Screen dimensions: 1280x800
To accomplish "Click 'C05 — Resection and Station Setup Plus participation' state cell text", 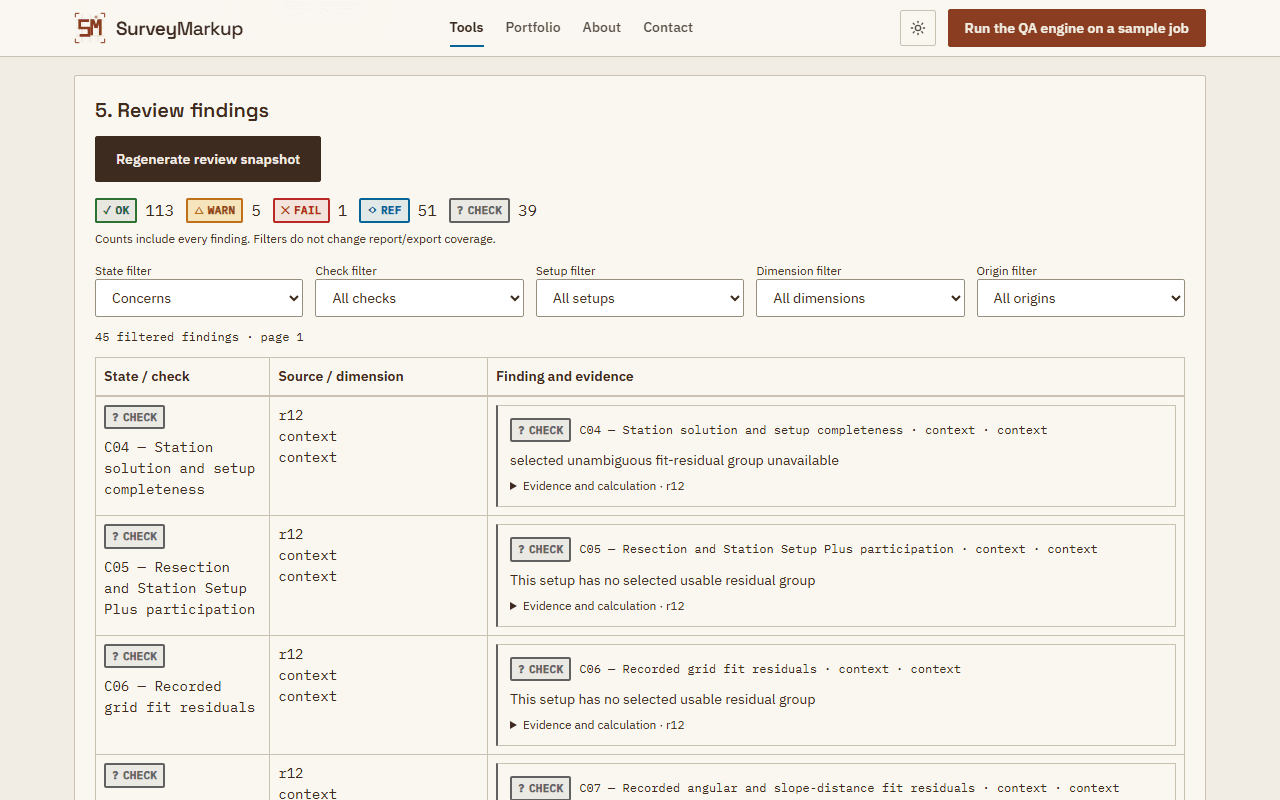I will (x=180, y=588).
